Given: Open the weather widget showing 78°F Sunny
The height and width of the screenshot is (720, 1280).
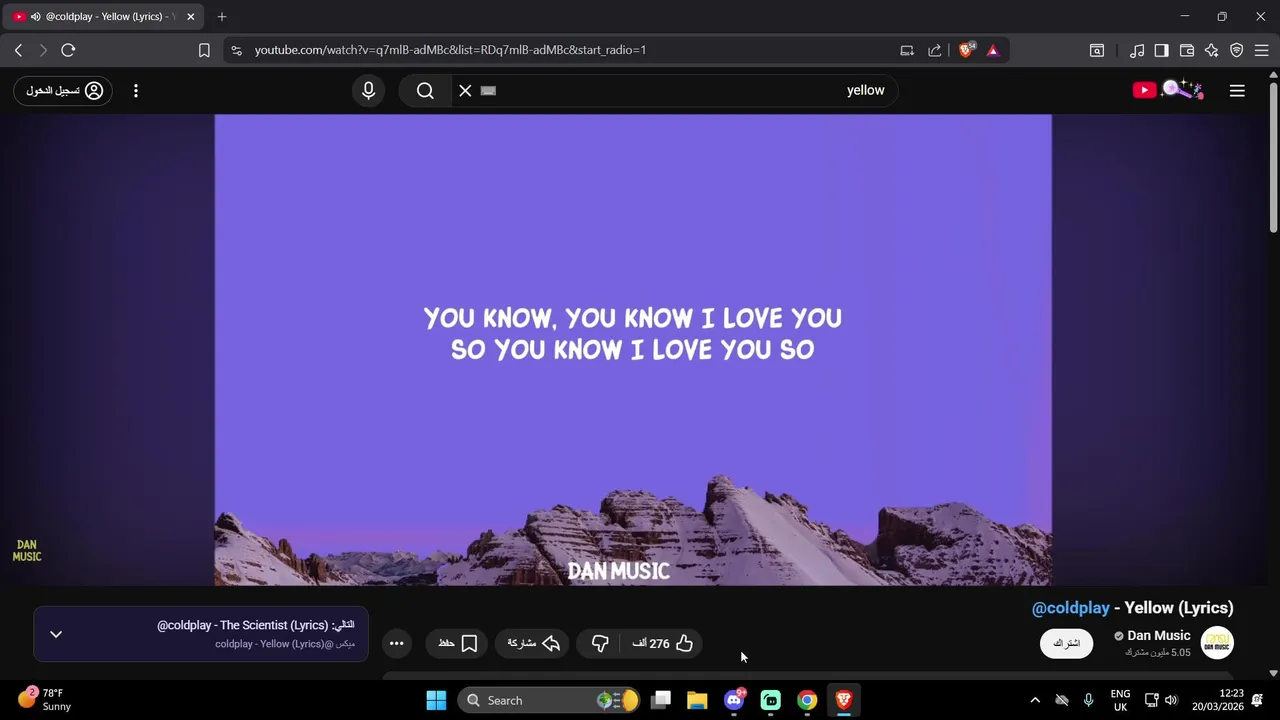Looking at the screenshot, I should pyautogui.click(x=45, y=699).
